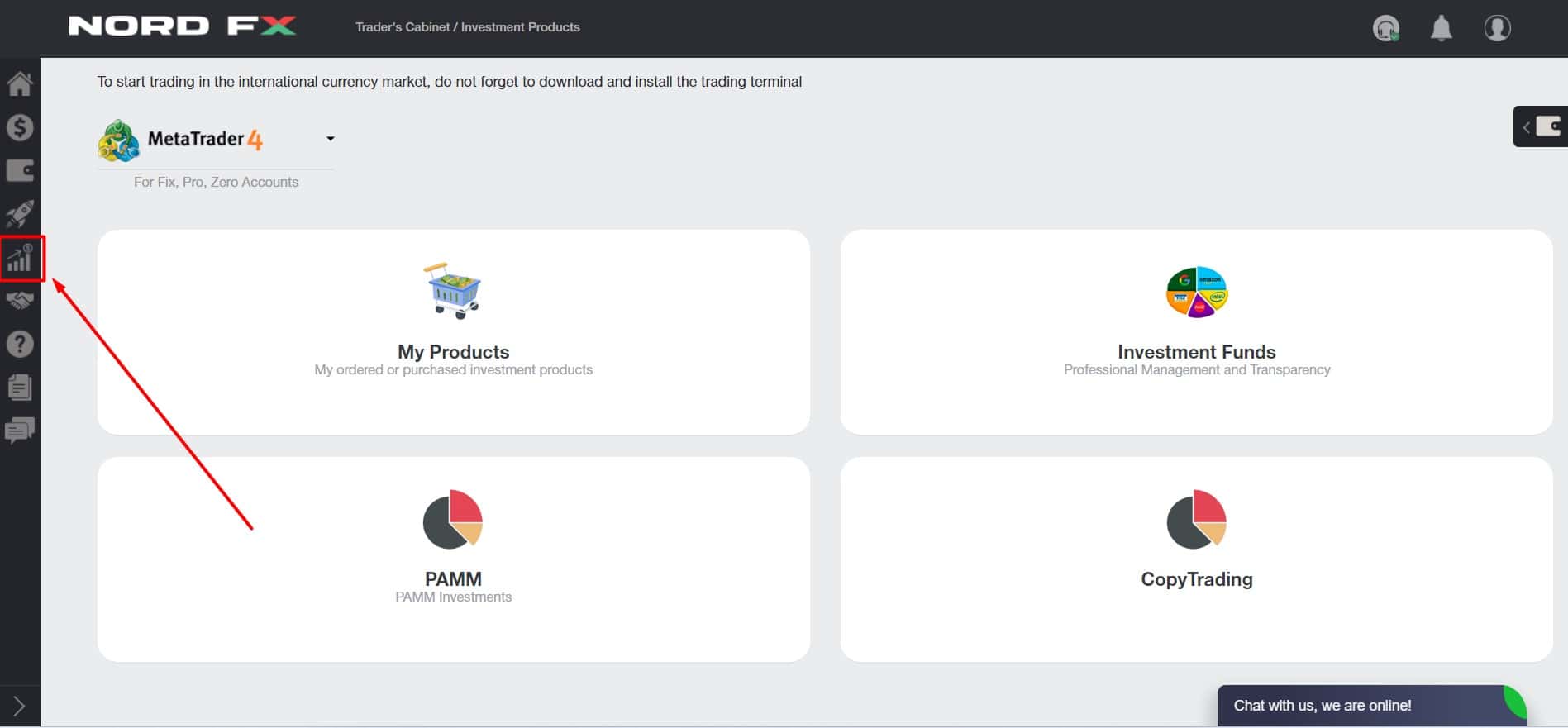Open the notifications bell
Screen dimensions: 1568x728
click(x=1442, y=28)
